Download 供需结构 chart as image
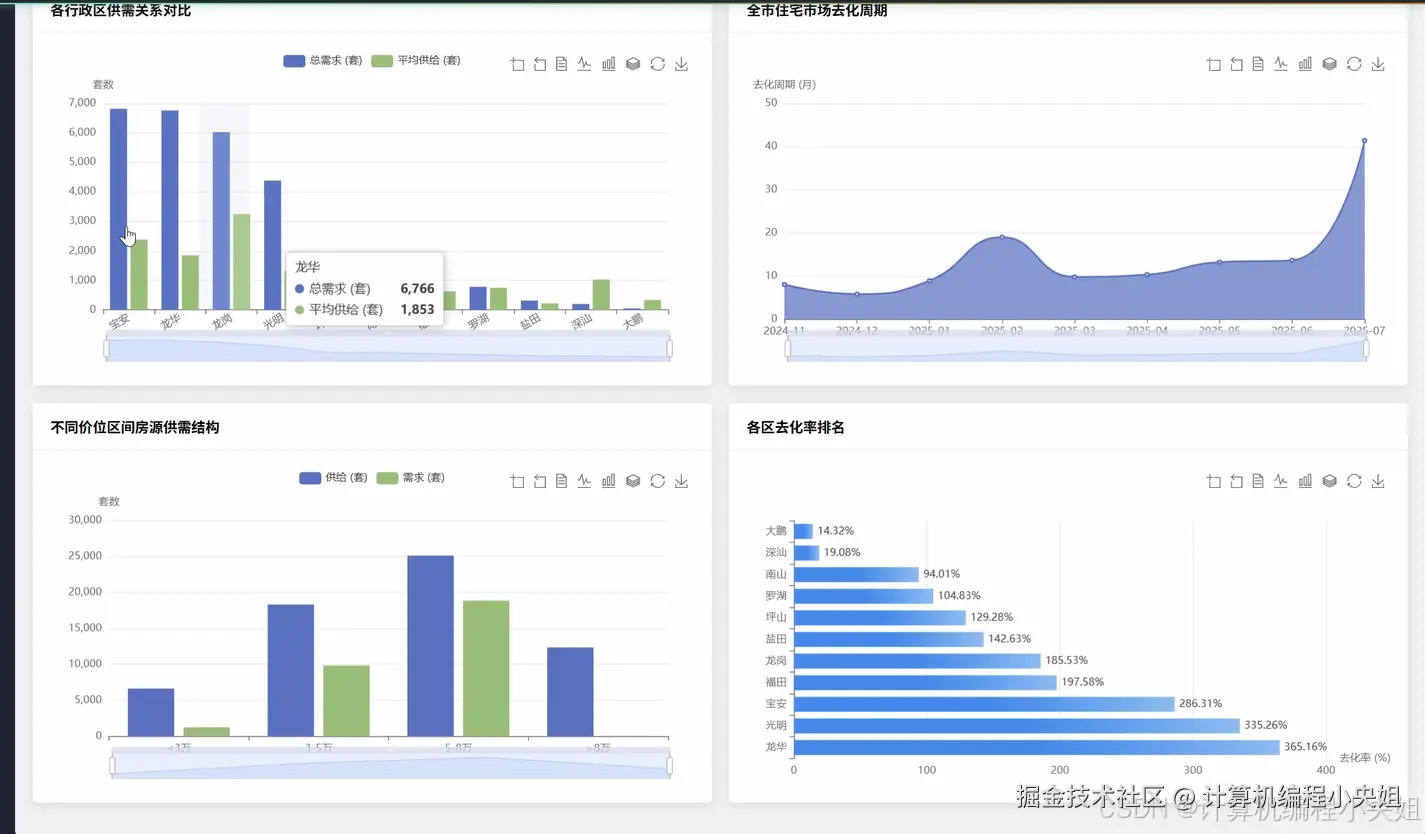The height and width of the screenshot is (834, 1425). [x=681, y=481]
